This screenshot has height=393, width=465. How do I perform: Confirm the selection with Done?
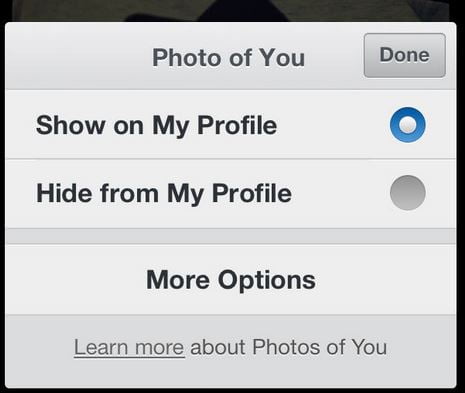(405, 55)
